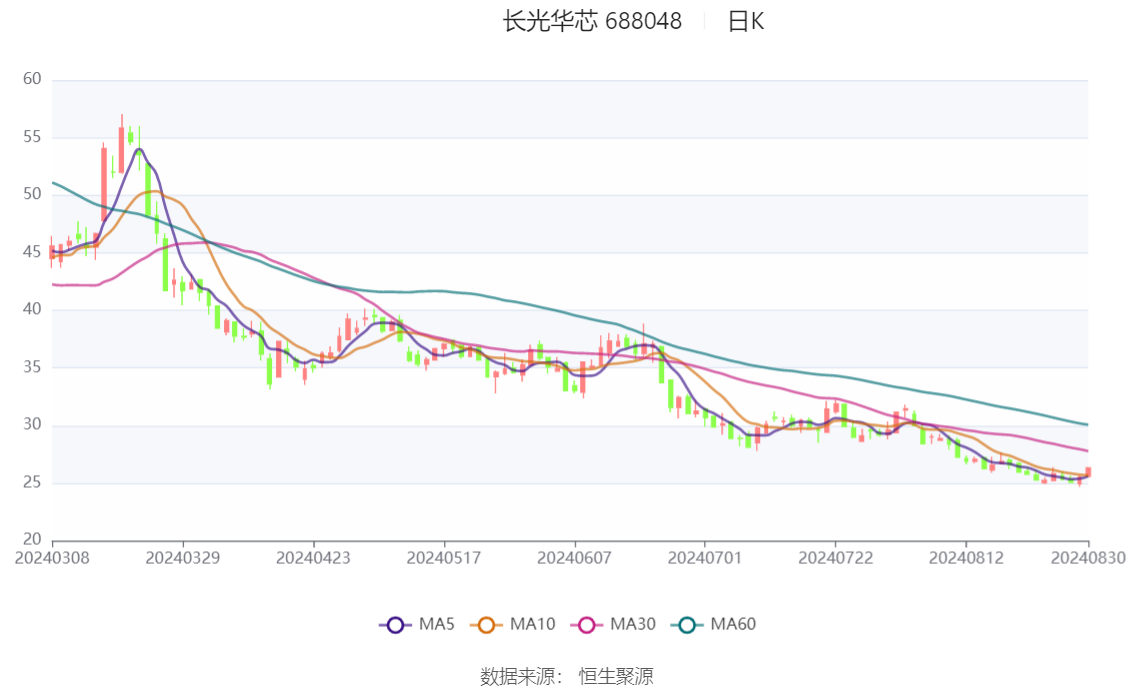
Task: Click x-axis date label 20240517
Action: click(x=444, y=558)
